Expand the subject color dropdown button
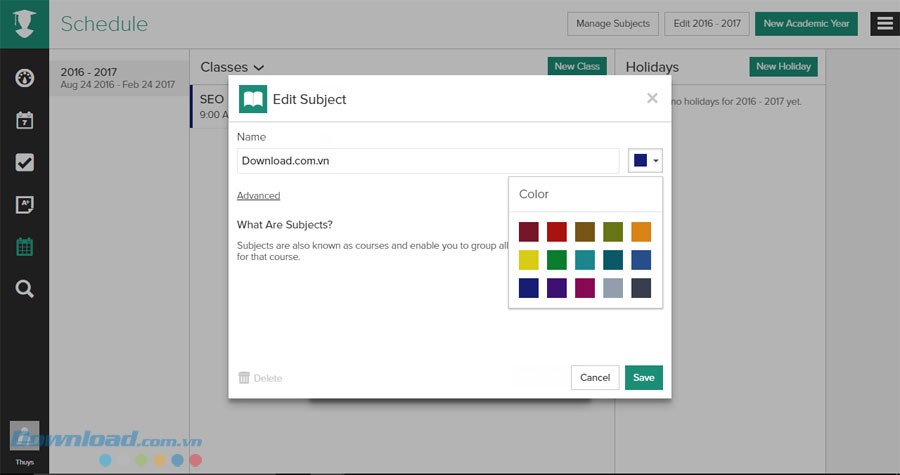This screenshot has width=900, height=475. click(x=645, y=160)
